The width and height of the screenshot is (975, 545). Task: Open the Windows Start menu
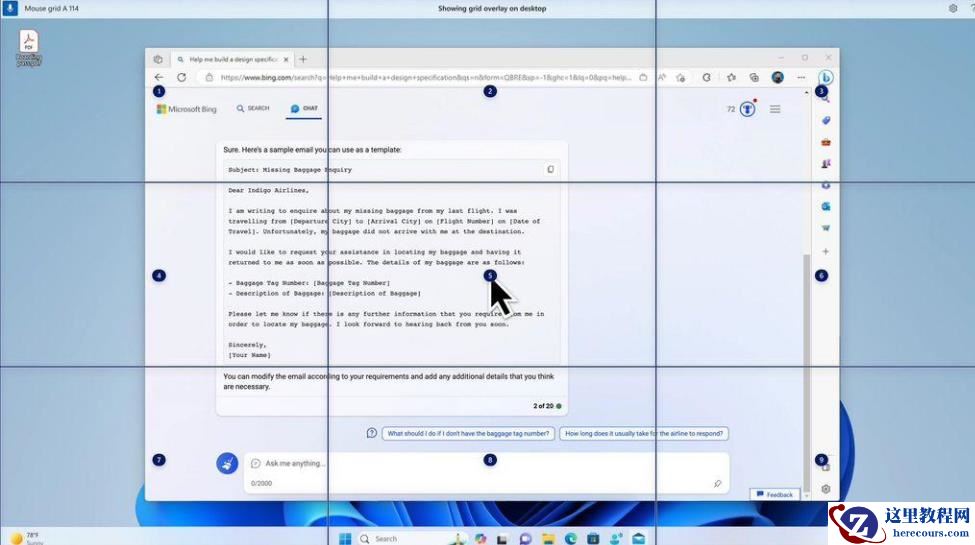click(x=345, y=538)
